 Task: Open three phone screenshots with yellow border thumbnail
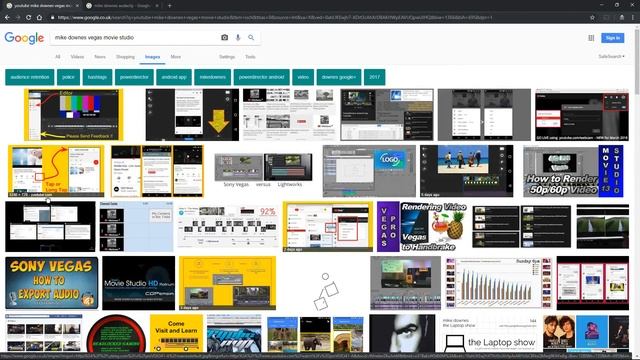click(x=157, y=171)
